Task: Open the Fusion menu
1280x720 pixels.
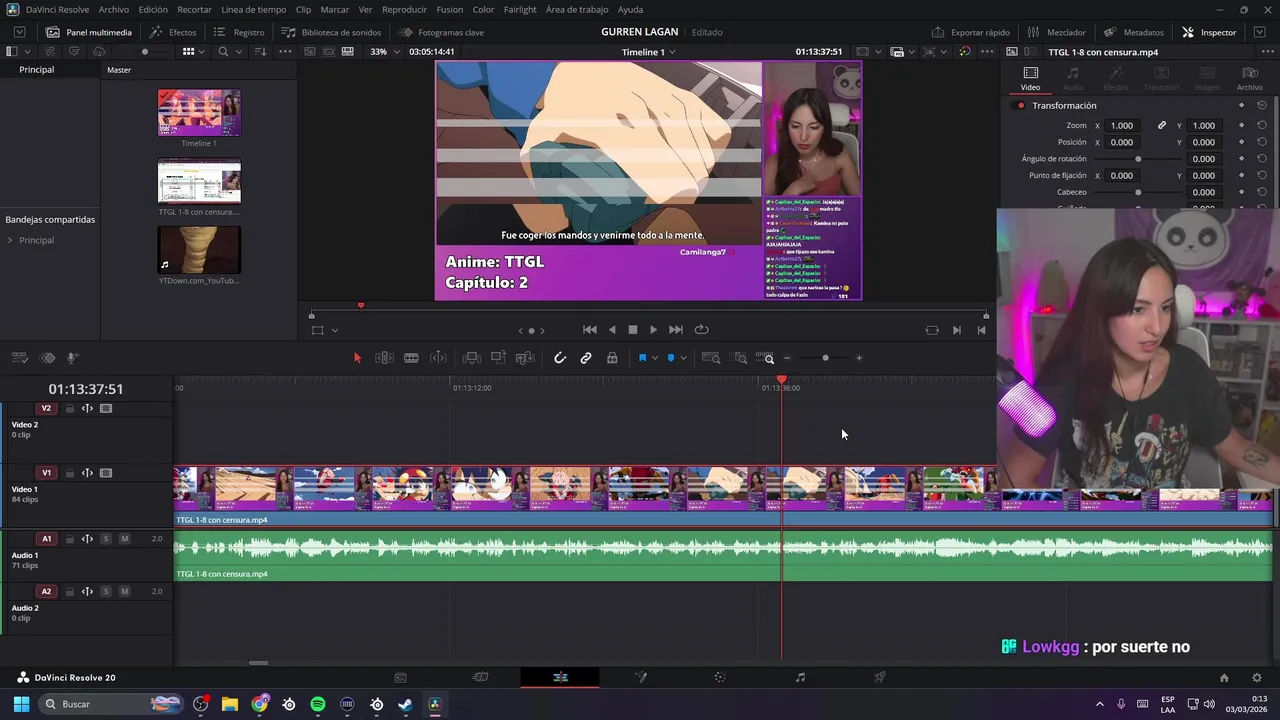Action: coord(450,9)
